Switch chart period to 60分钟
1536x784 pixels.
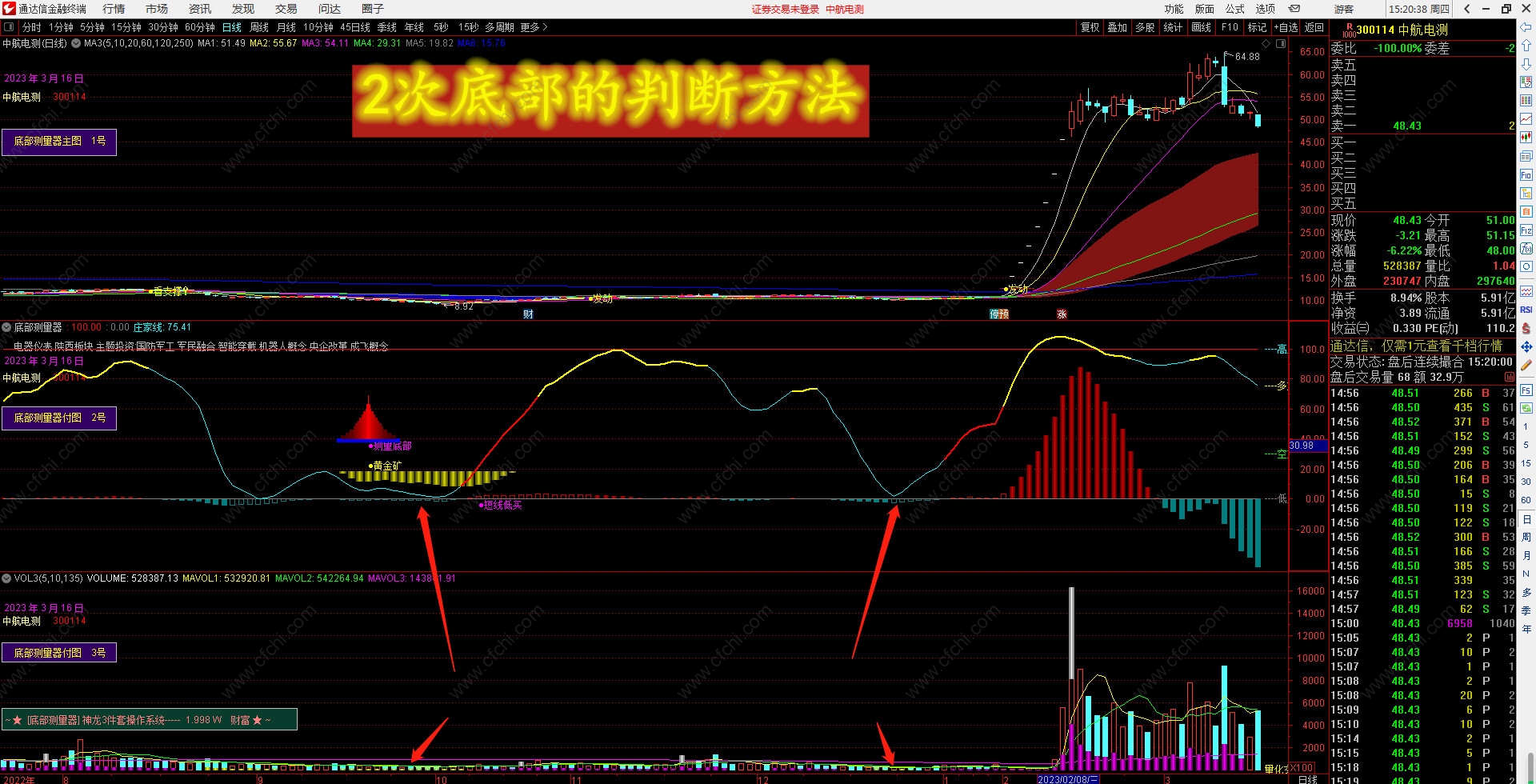click(x=200, y=27)
